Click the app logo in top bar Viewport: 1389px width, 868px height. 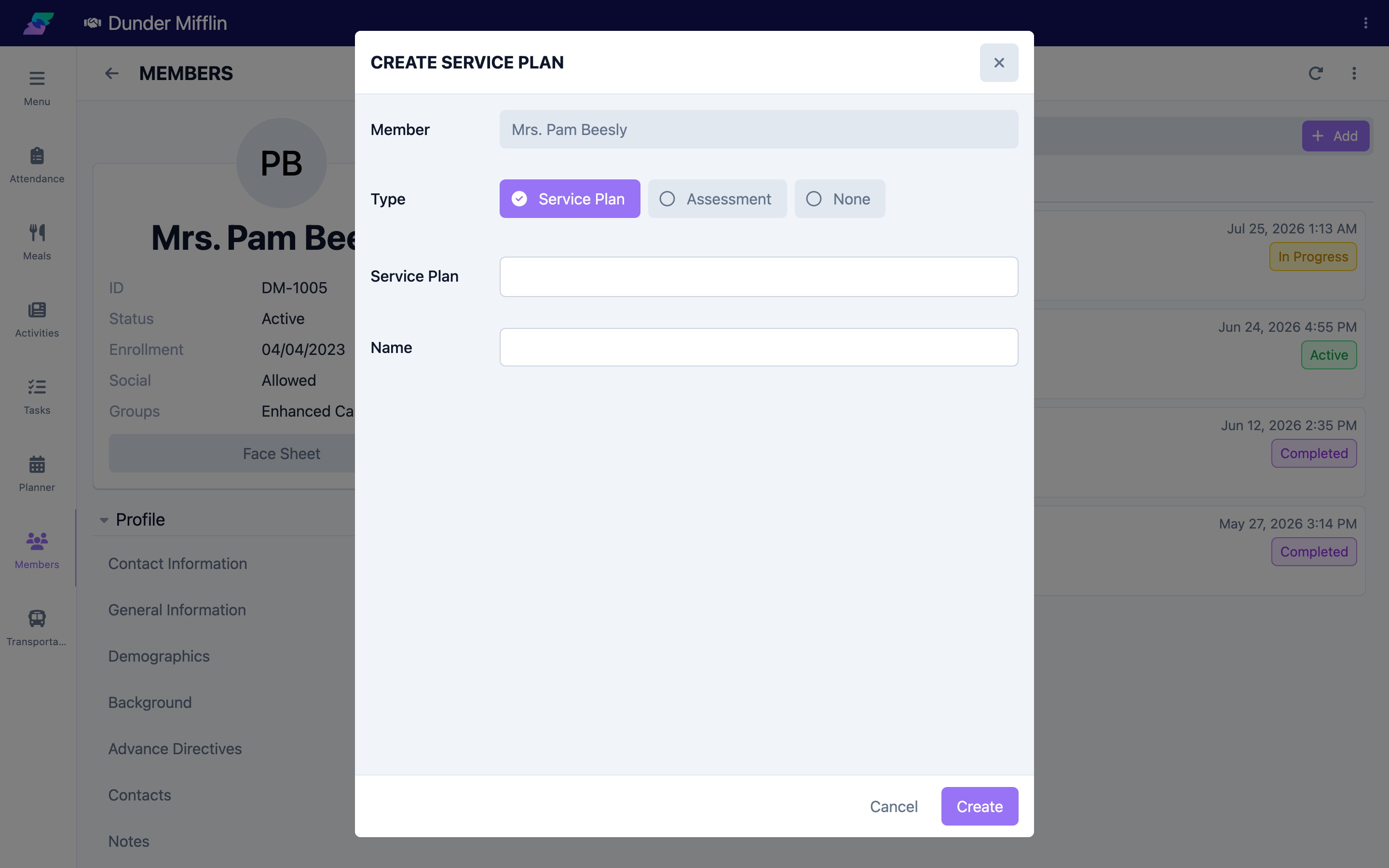tap(39, 23)
